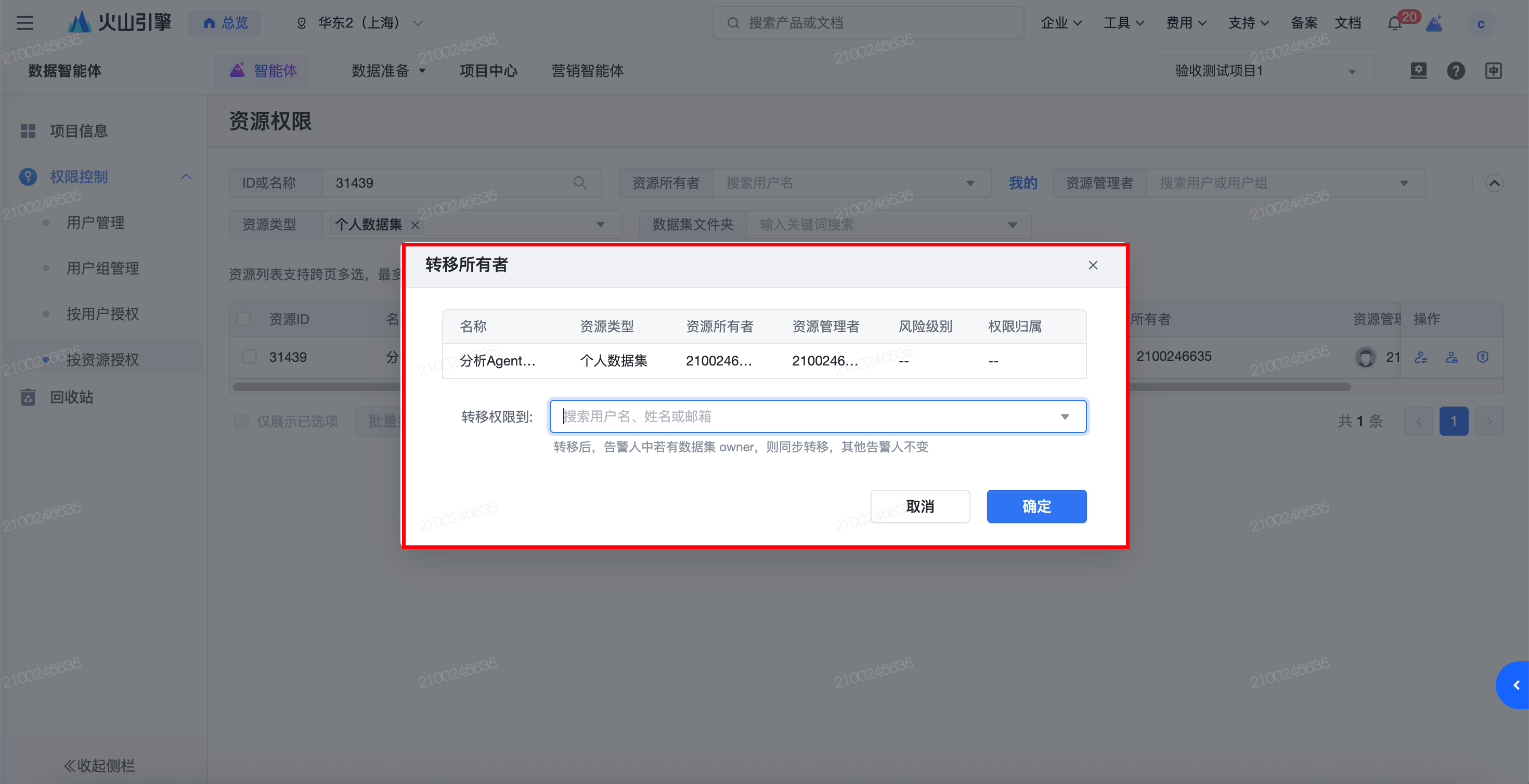Click search magnifier in ID field
Image resolution: width=1529 pixels, height=784 pixels.
click(580, 183)
